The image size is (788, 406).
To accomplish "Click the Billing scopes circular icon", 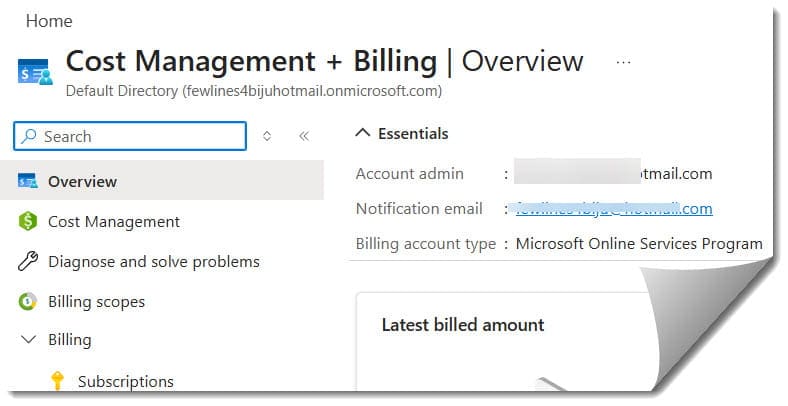I will (27, 301).
